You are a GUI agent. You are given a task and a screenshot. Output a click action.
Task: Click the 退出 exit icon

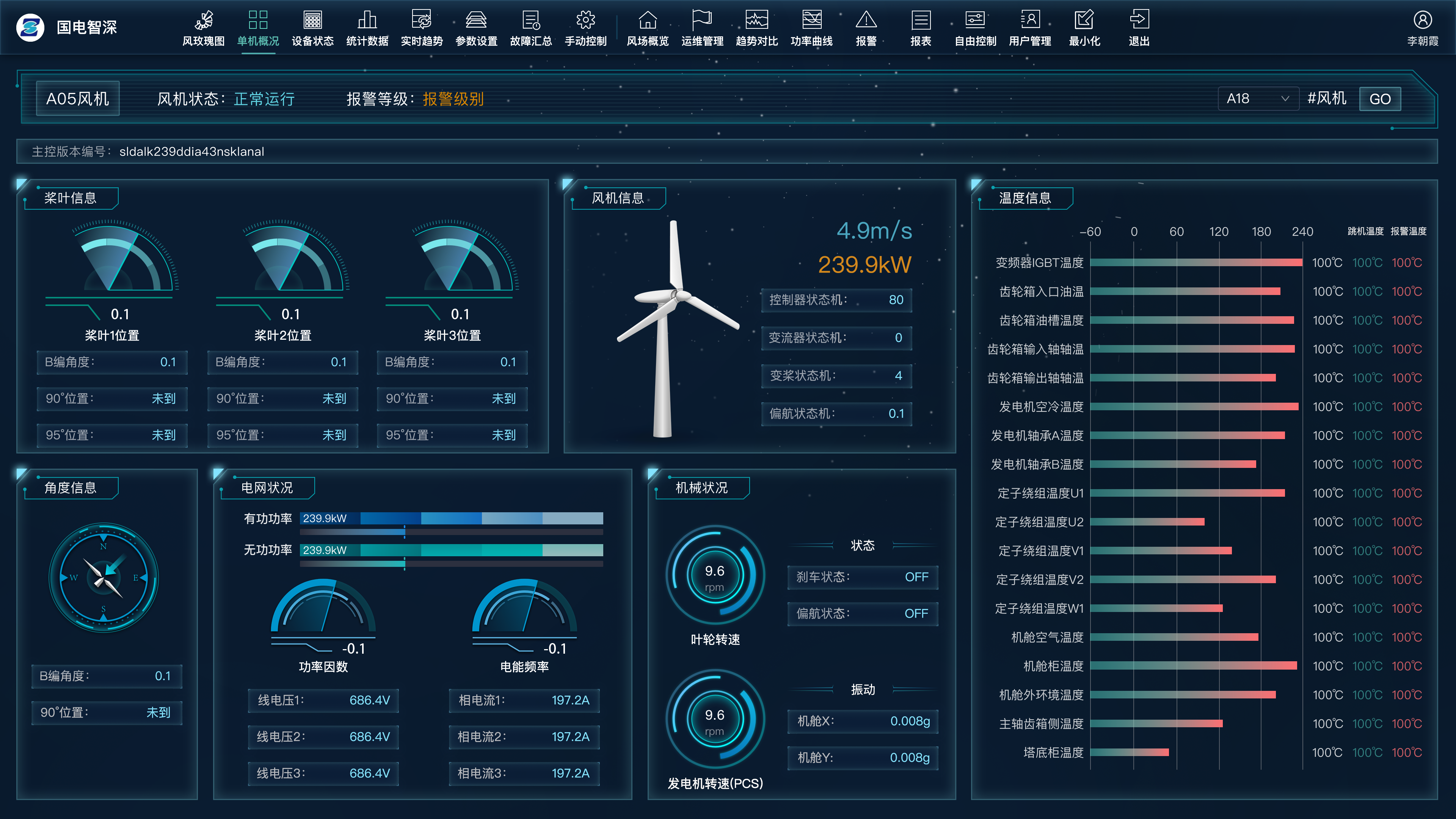[x=1139, y=20]
